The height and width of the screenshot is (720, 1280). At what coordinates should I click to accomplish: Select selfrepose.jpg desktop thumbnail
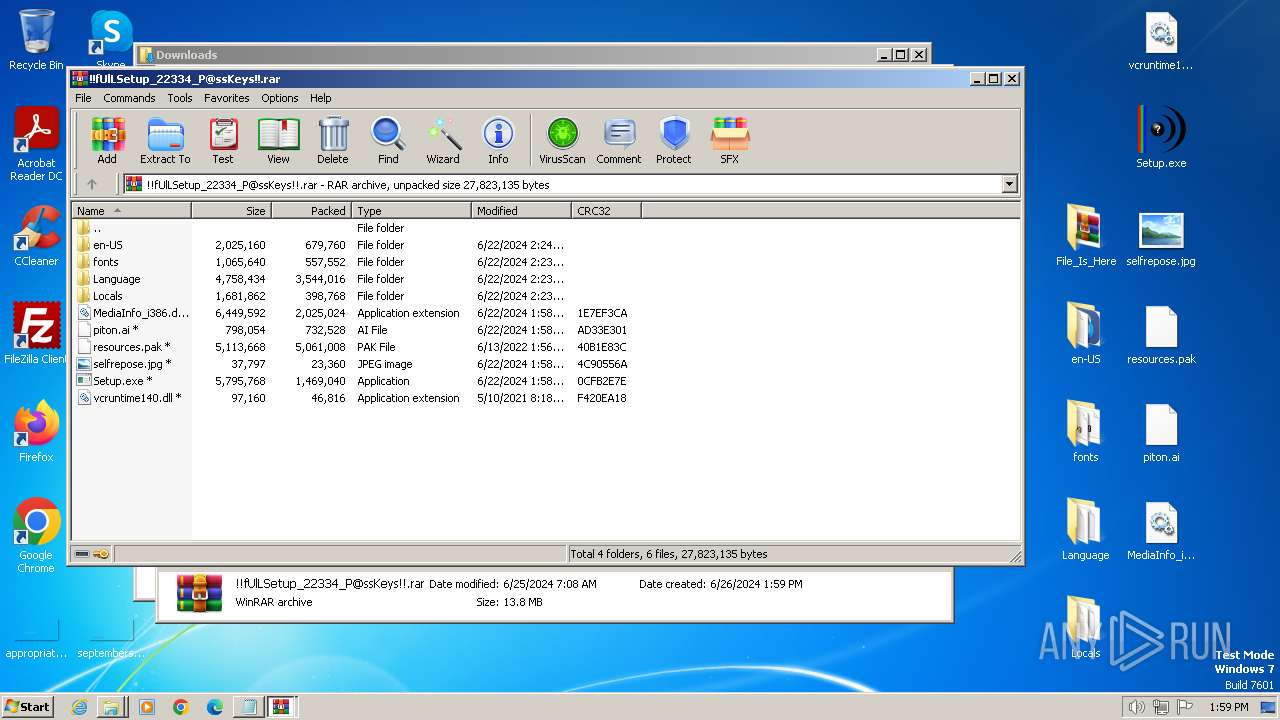(1161, 238)
